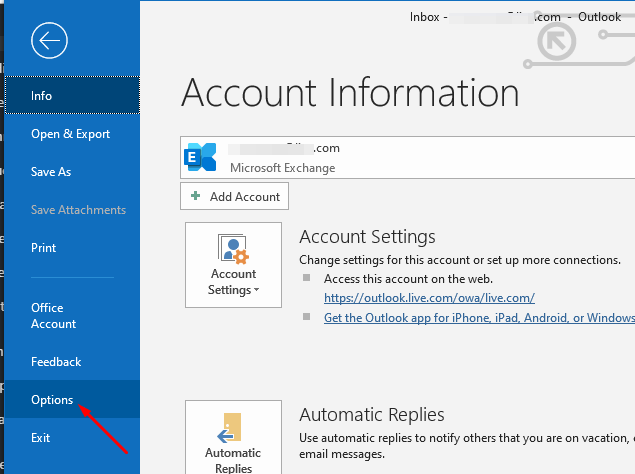635x474 pixels.
Task: Click the Account Settings section title
Action: click(x=367, y=237)
